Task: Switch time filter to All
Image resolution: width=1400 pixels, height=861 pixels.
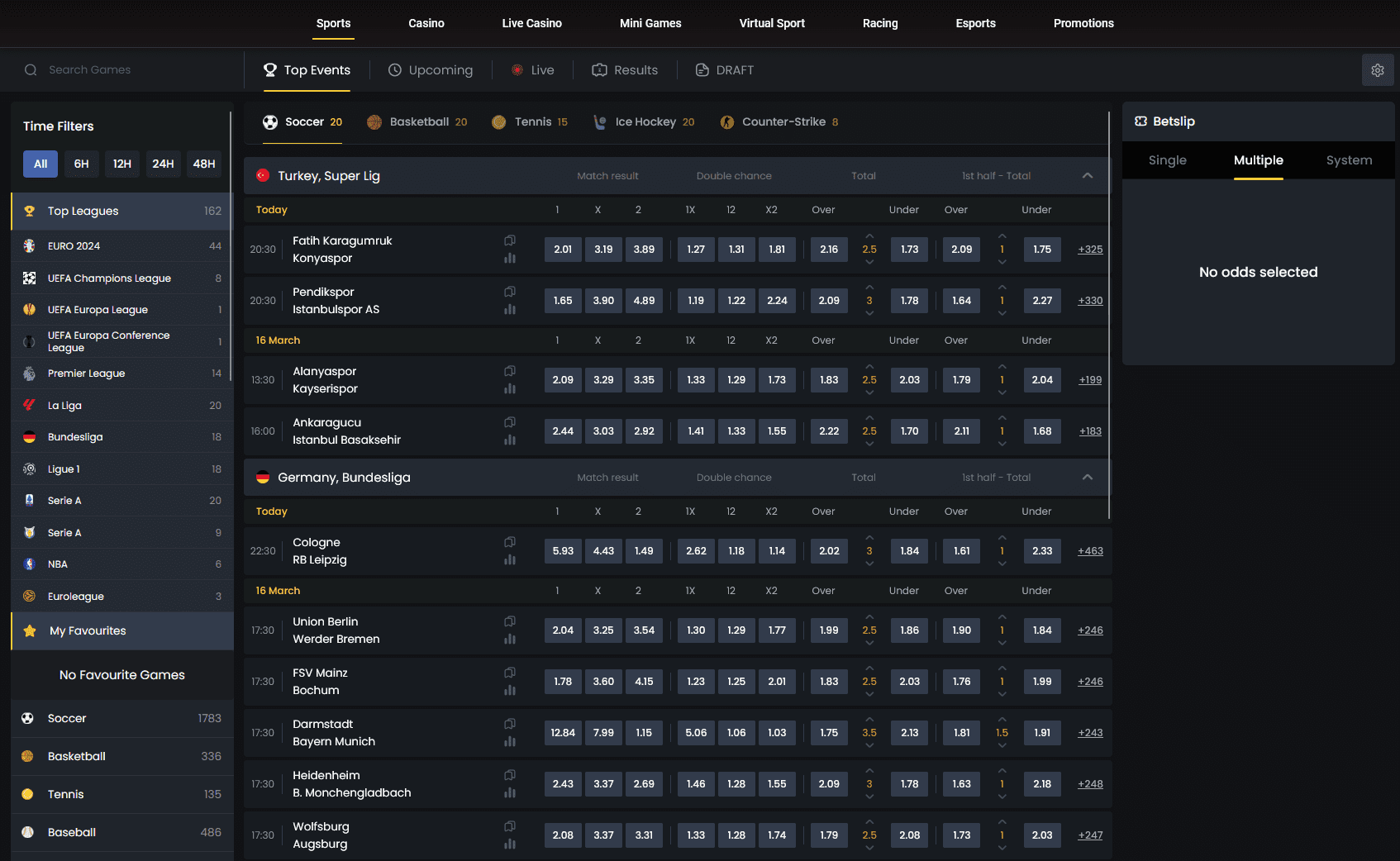Action: pos(40,164)
